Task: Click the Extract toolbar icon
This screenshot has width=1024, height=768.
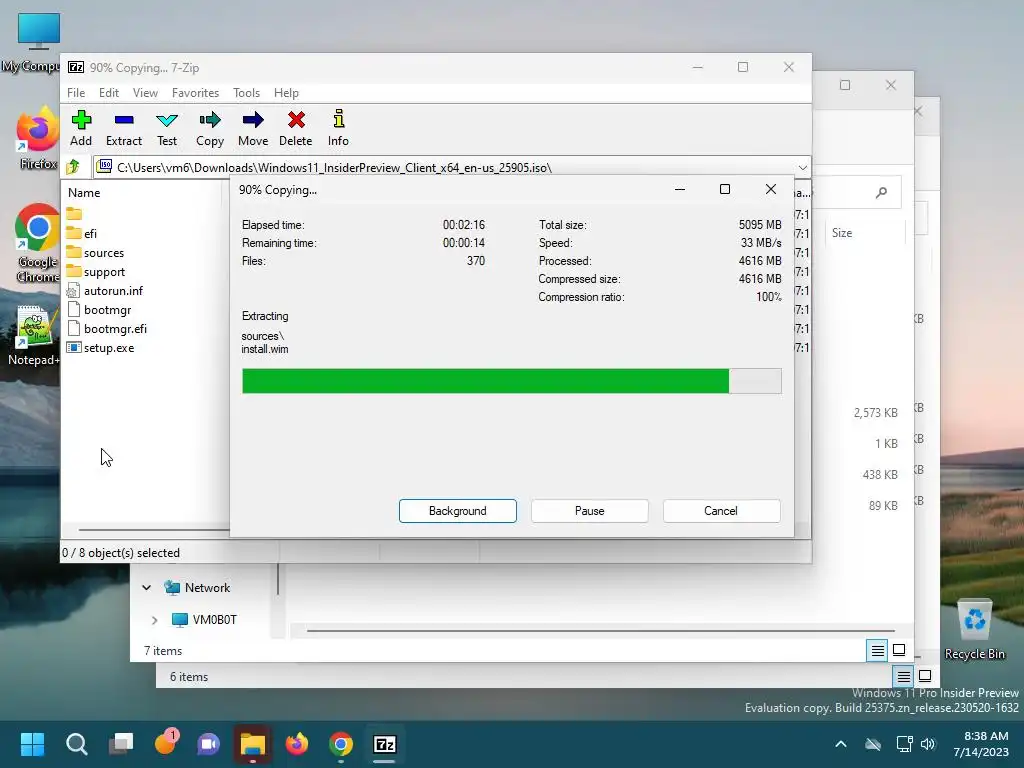Action: click(123, 128)
